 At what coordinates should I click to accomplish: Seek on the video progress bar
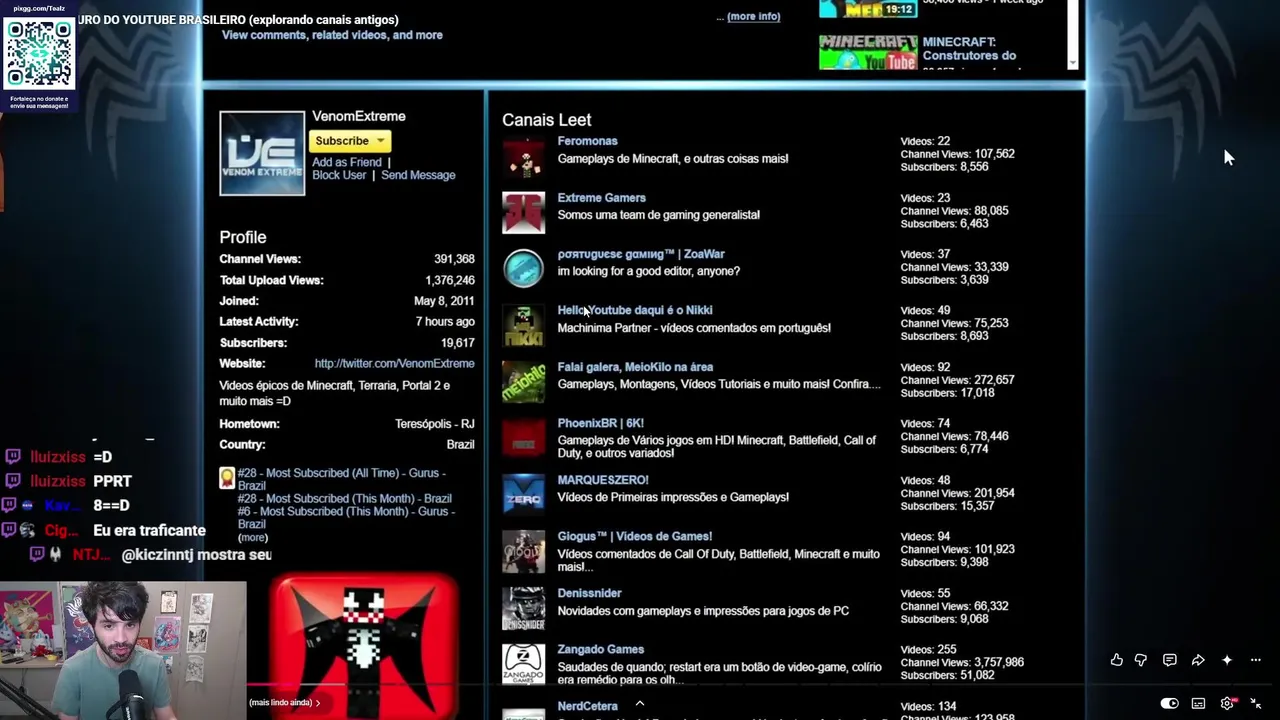point(640,686)
